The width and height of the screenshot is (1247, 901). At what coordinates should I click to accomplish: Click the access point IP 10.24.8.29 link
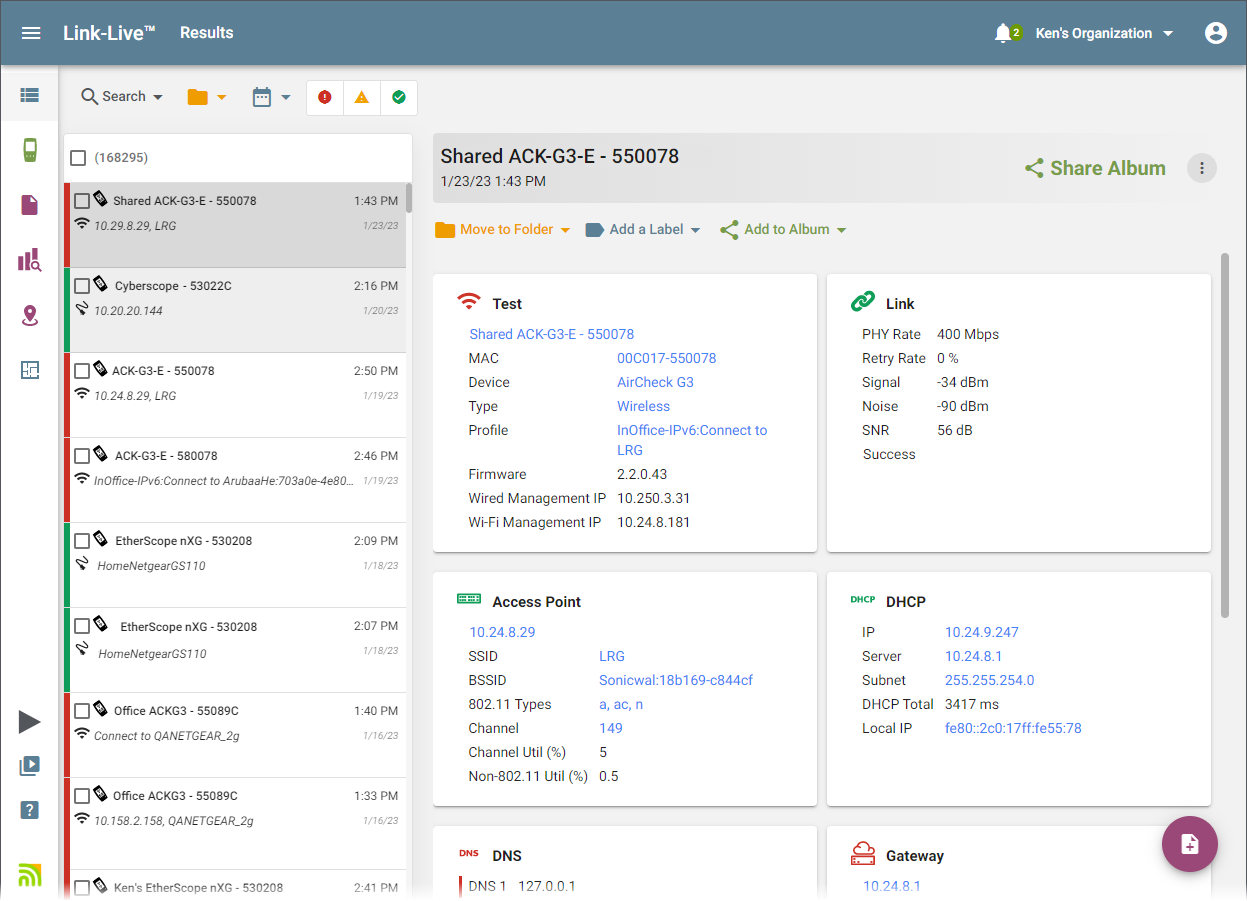tap(503, 632)
